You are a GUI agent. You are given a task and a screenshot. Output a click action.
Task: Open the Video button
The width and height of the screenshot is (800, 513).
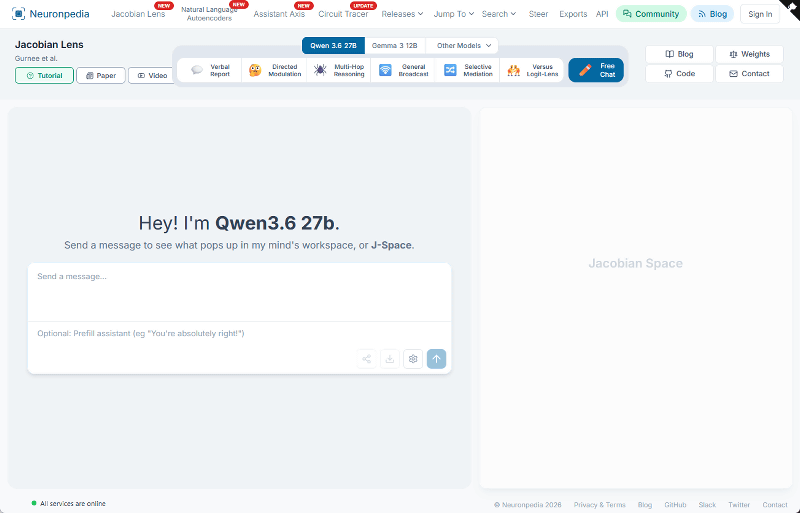[152, 76]
